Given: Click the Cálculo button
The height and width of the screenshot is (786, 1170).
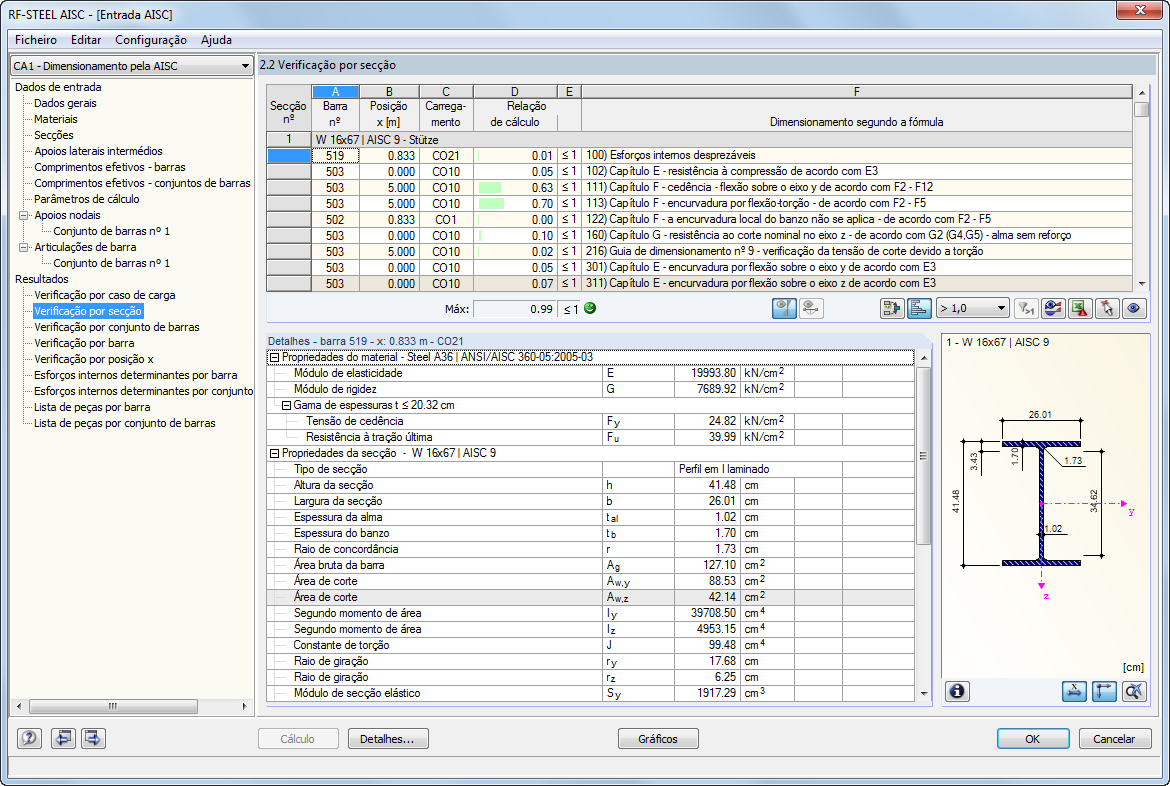Looking at the screenshot, I should 298,739.
